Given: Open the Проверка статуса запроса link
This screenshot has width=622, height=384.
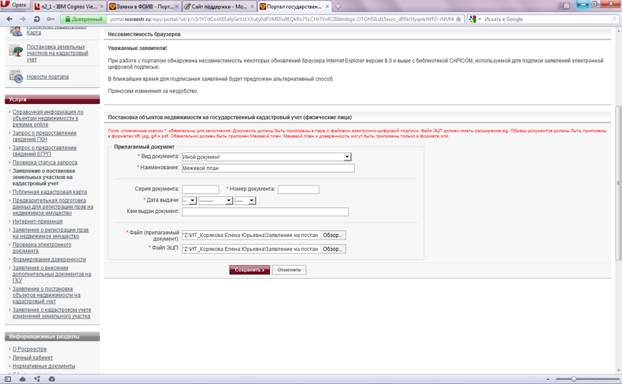Looking at the screenshot, I should (x=45, y=163).
